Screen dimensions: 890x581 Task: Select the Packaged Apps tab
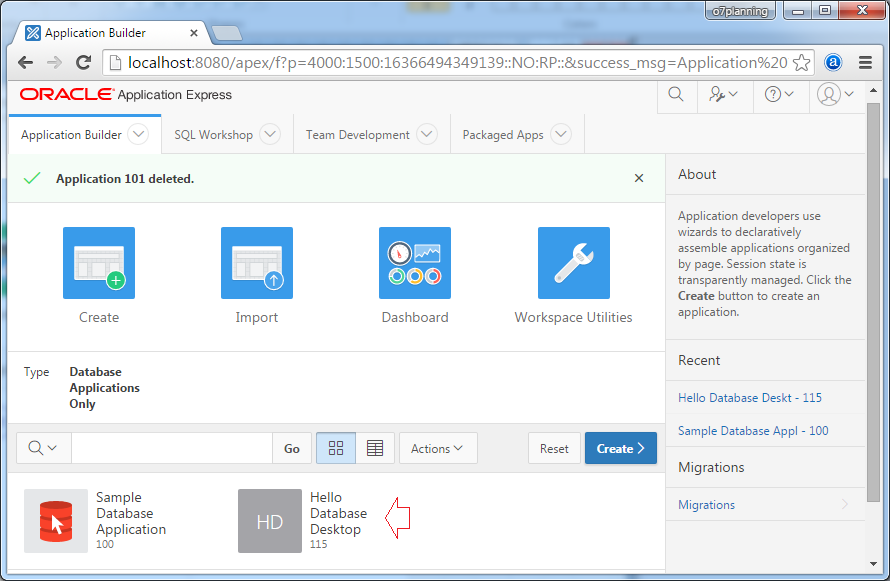503,135
